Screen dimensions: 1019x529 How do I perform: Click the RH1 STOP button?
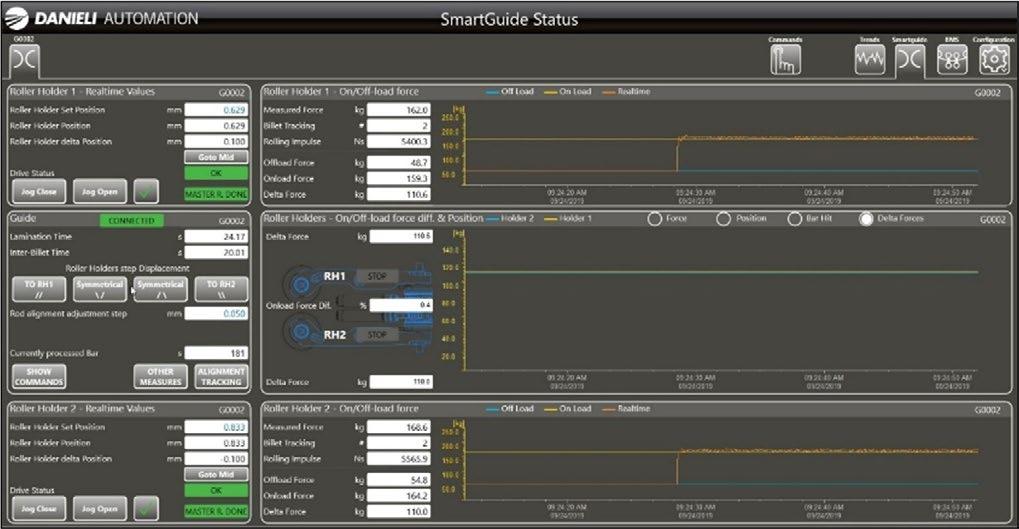click(x=377, y=276)
